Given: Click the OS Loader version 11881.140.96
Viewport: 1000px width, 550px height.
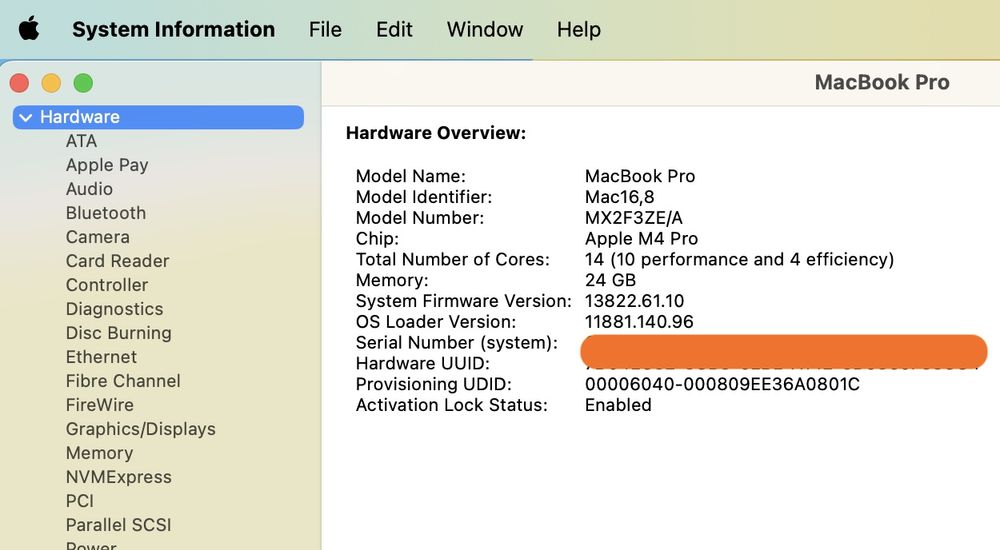Looking at the screenshot, I should click(638, 322).
